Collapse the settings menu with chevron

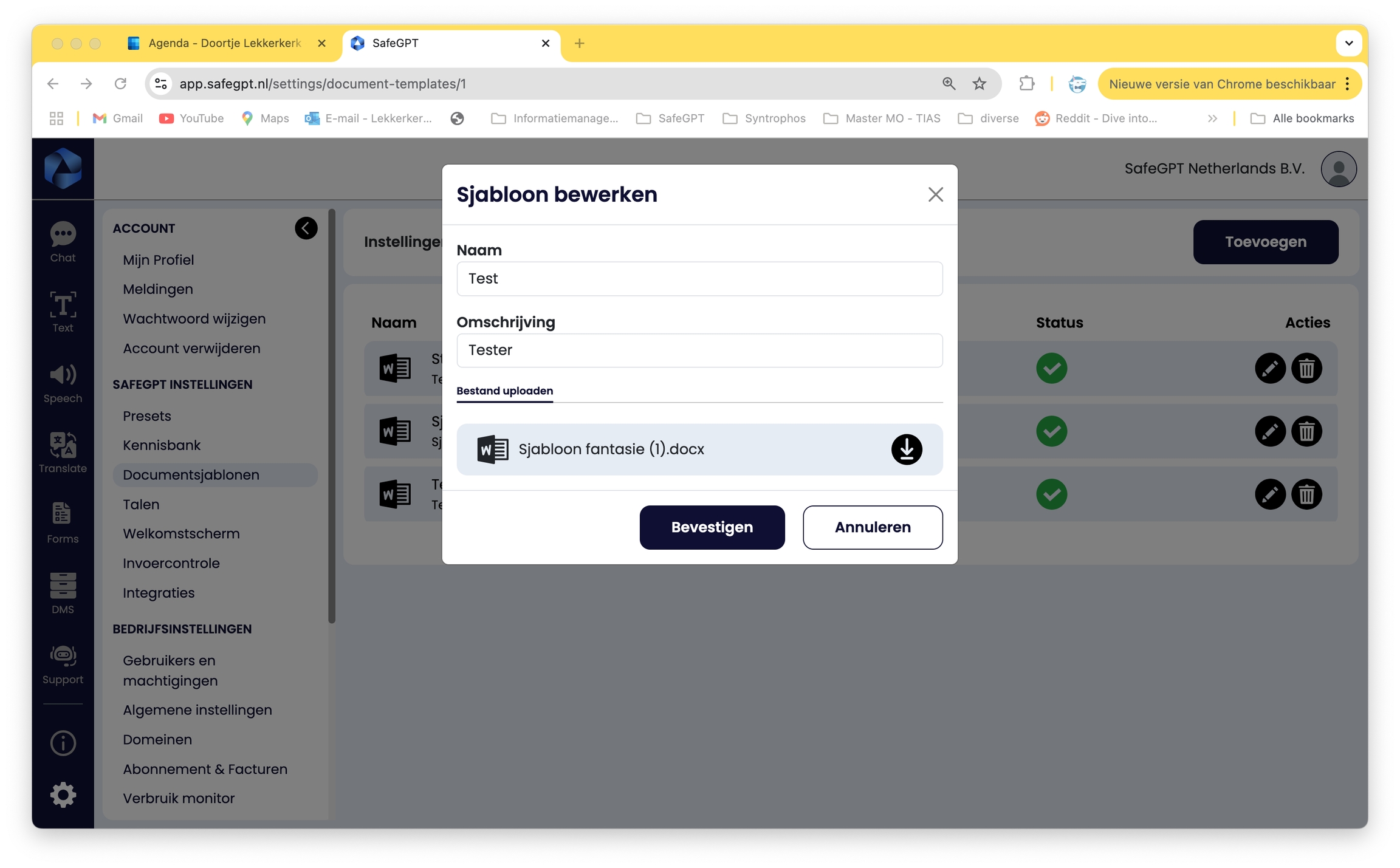point(306,228)
